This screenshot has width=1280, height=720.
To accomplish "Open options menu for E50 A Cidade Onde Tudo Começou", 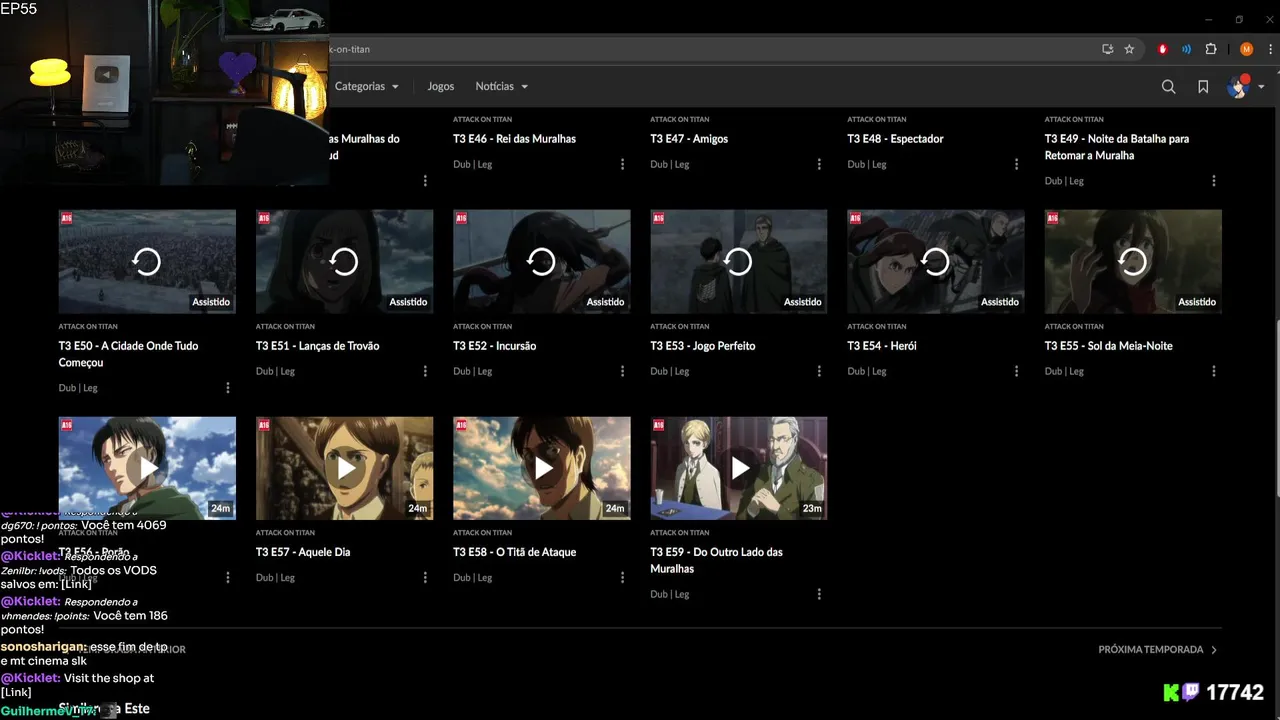I will click(227, 388).
